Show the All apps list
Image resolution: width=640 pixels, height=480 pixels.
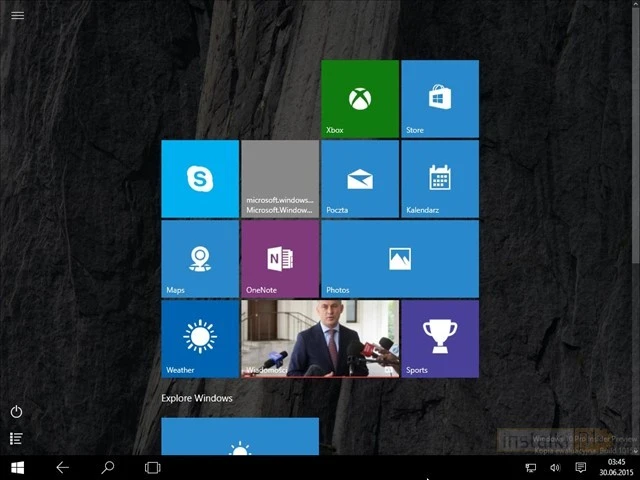click(x=16, y=438)
